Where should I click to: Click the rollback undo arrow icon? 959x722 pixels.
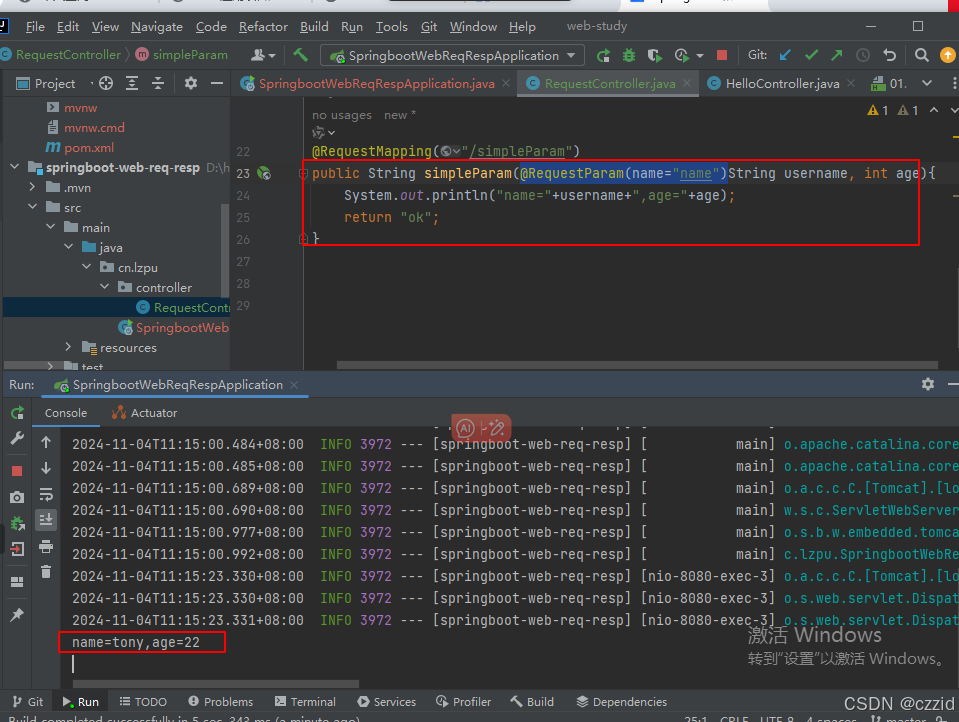pyautogui.click(x=889, y=56)
